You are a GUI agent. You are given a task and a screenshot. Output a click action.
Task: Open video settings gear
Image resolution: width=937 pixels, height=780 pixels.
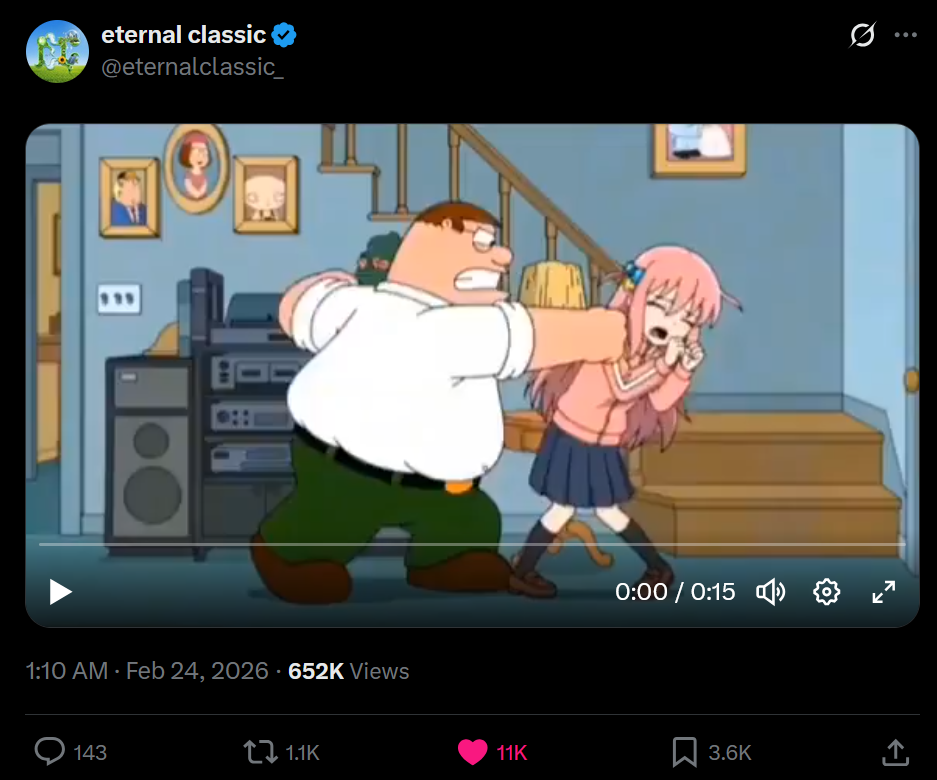pos(826,592)
